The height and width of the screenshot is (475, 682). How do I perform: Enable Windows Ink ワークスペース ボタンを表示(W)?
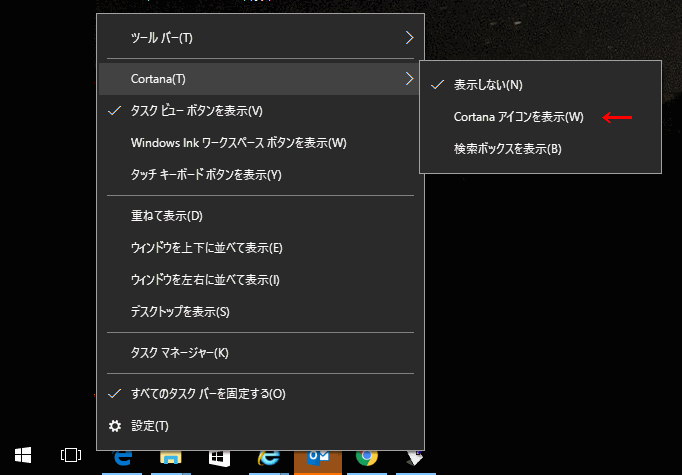pyautogui.click(x=261, y=143)
